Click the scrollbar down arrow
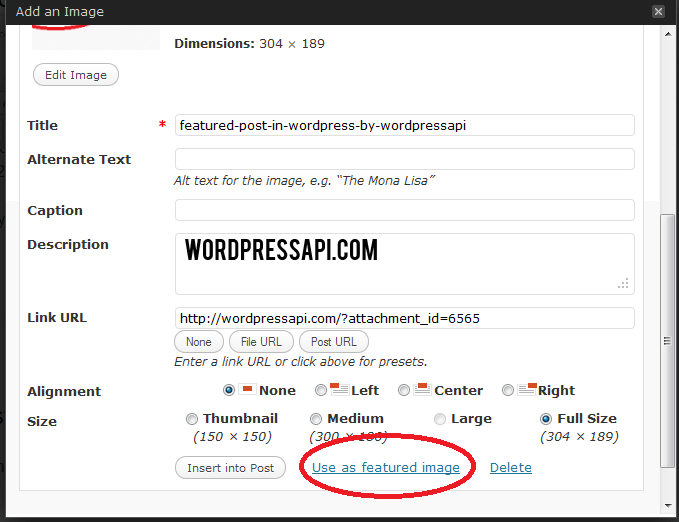Image resolution: width=679 pixels, height=522 pixels. tap(668, 505)
